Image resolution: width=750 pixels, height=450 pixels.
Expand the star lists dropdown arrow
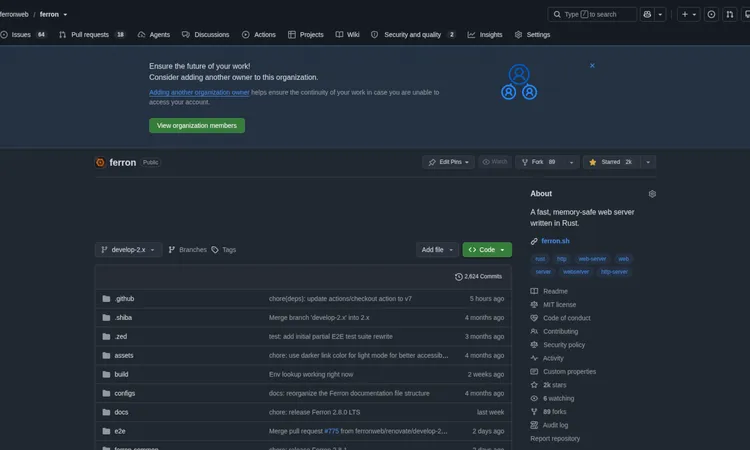[648, 162]
